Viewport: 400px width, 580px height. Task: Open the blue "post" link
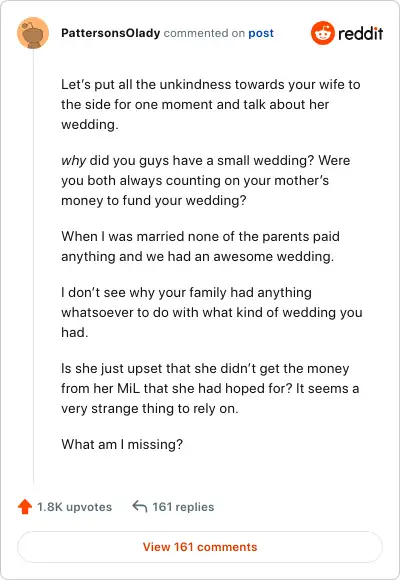pyautogui.click(x=261, y=33)
